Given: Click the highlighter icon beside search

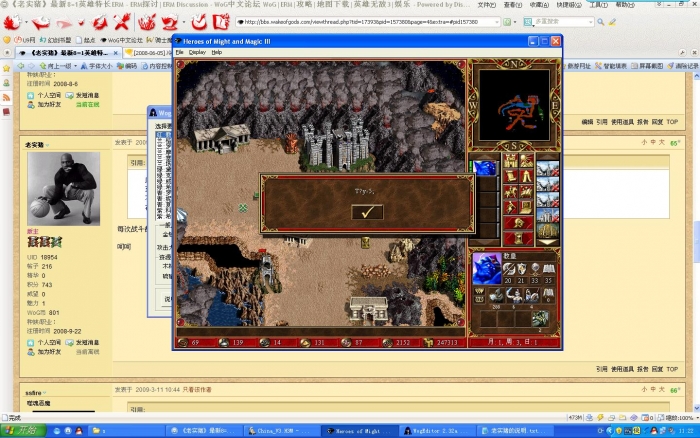Looking at the screenshot, I should click(612, 21).
